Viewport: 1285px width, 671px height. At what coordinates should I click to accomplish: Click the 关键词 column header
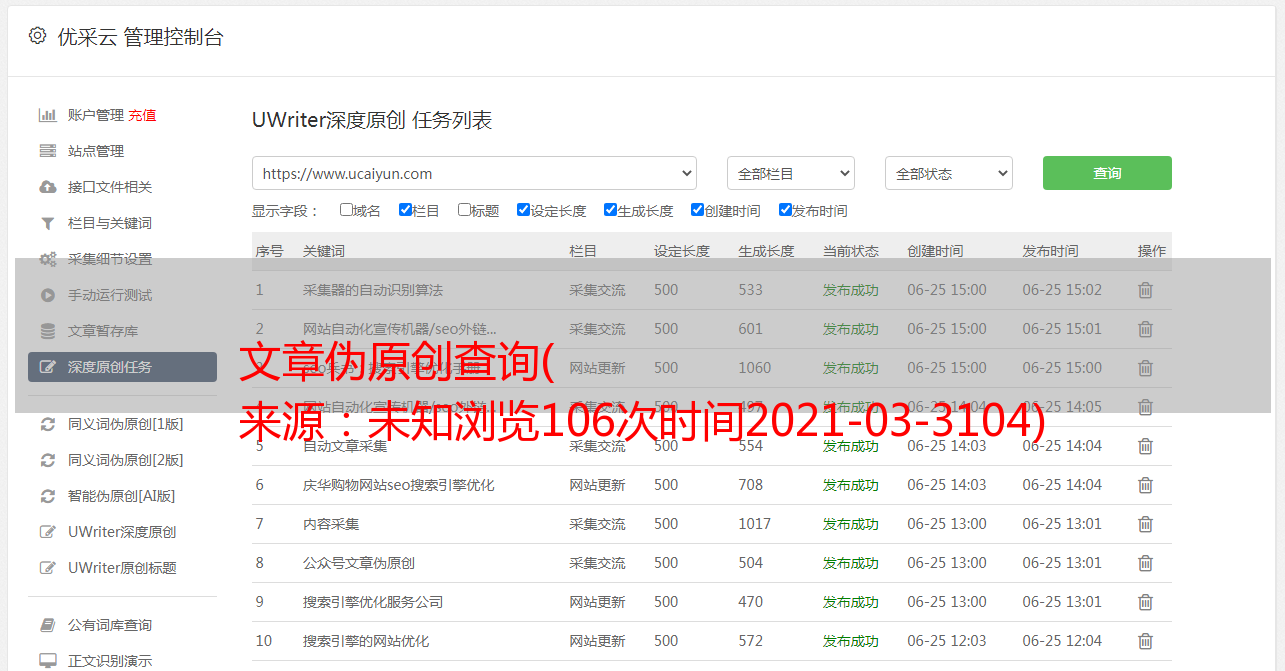click(324, 251)
